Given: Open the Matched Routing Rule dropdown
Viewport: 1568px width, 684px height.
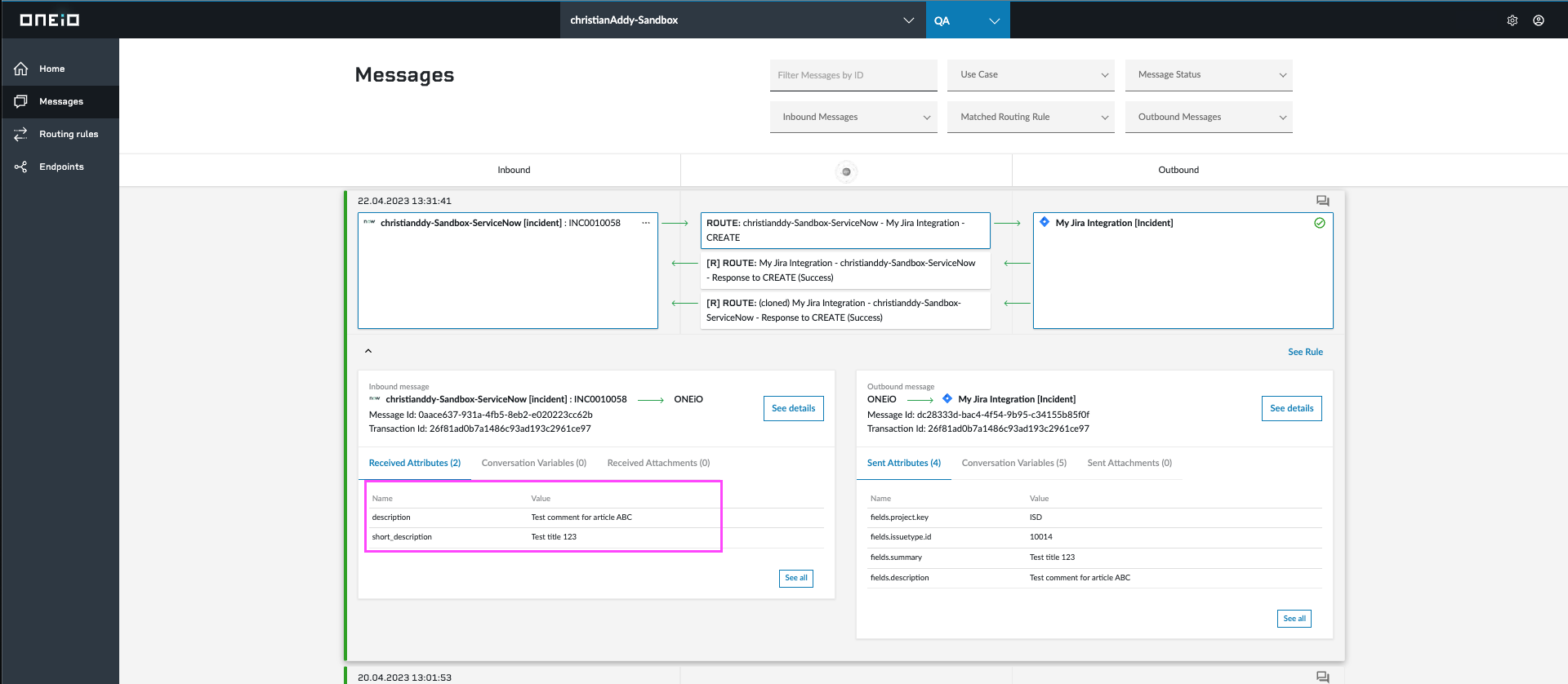Looking at the screenshot, I should [1031, 118].
